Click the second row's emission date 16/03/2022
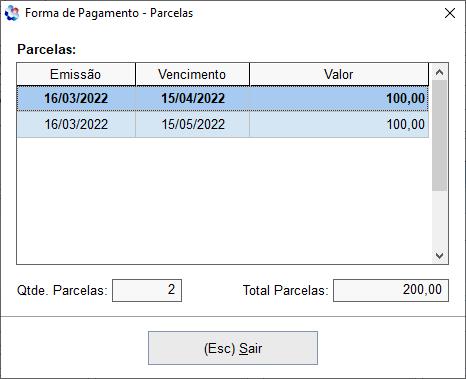 pyautogui.click(x=76, y=124)
